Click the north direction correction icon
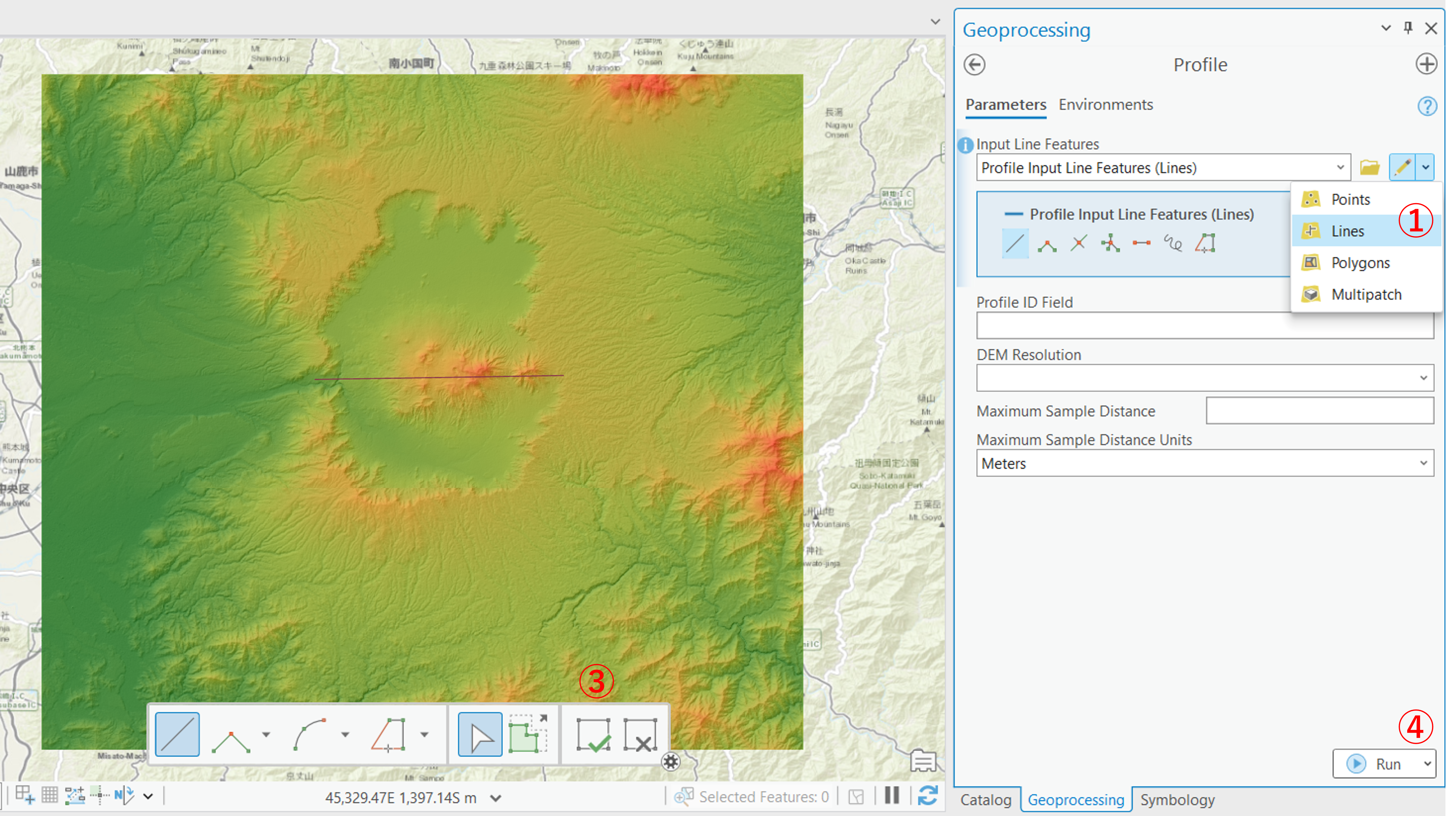The image size is (1456, 816). [x=124, y=795]
